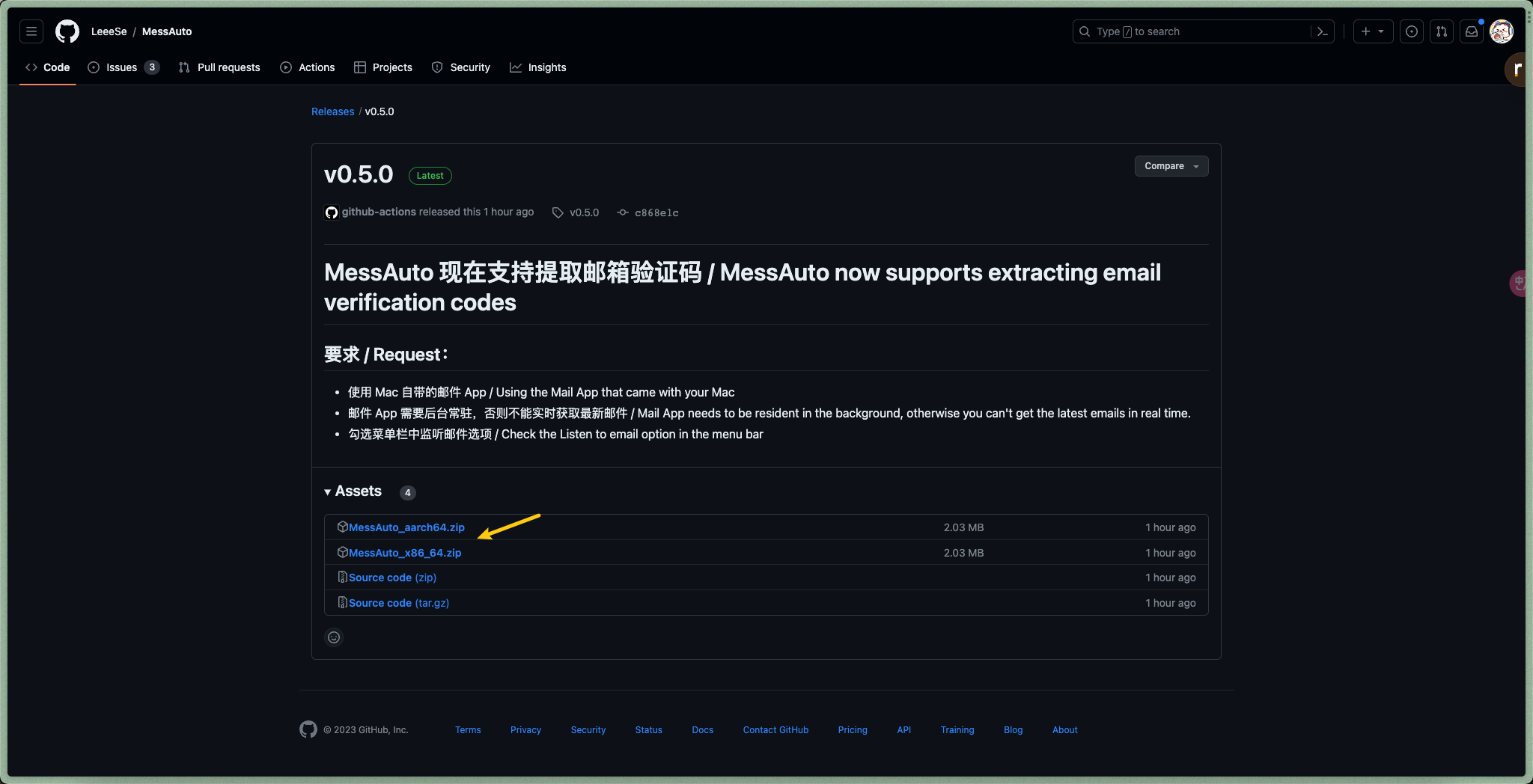Click the package icon for MessAuto_x86_64.zip

coord(342,552)
